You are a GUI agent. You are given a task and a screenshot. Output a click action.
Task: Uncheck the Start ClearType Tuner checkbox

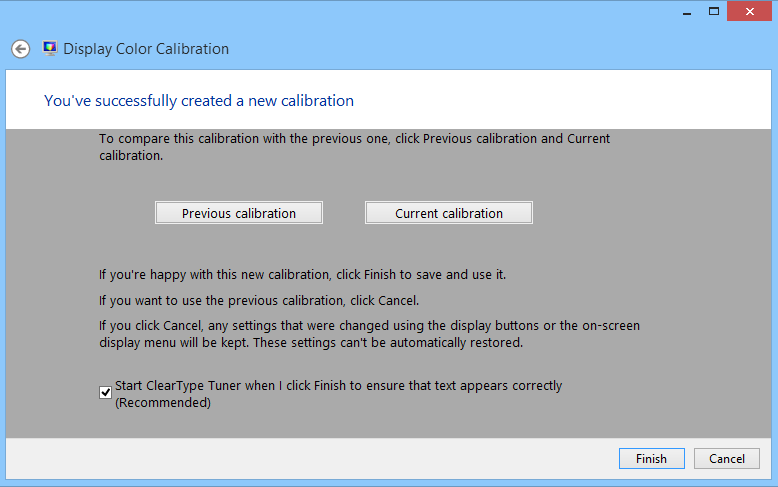click(x=105, y=393)
